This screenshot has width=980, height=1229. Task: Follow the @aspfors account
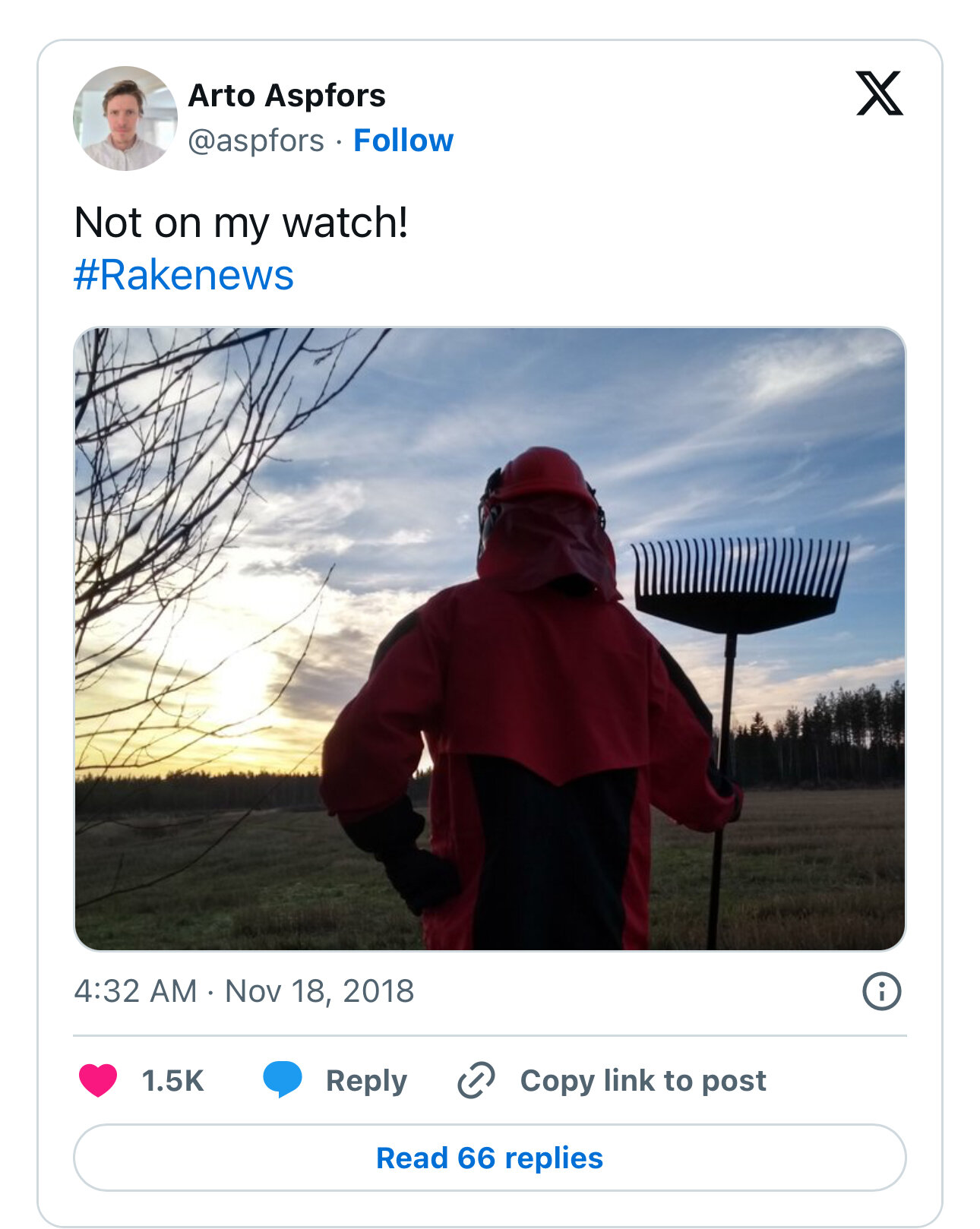tap(403, 141)
